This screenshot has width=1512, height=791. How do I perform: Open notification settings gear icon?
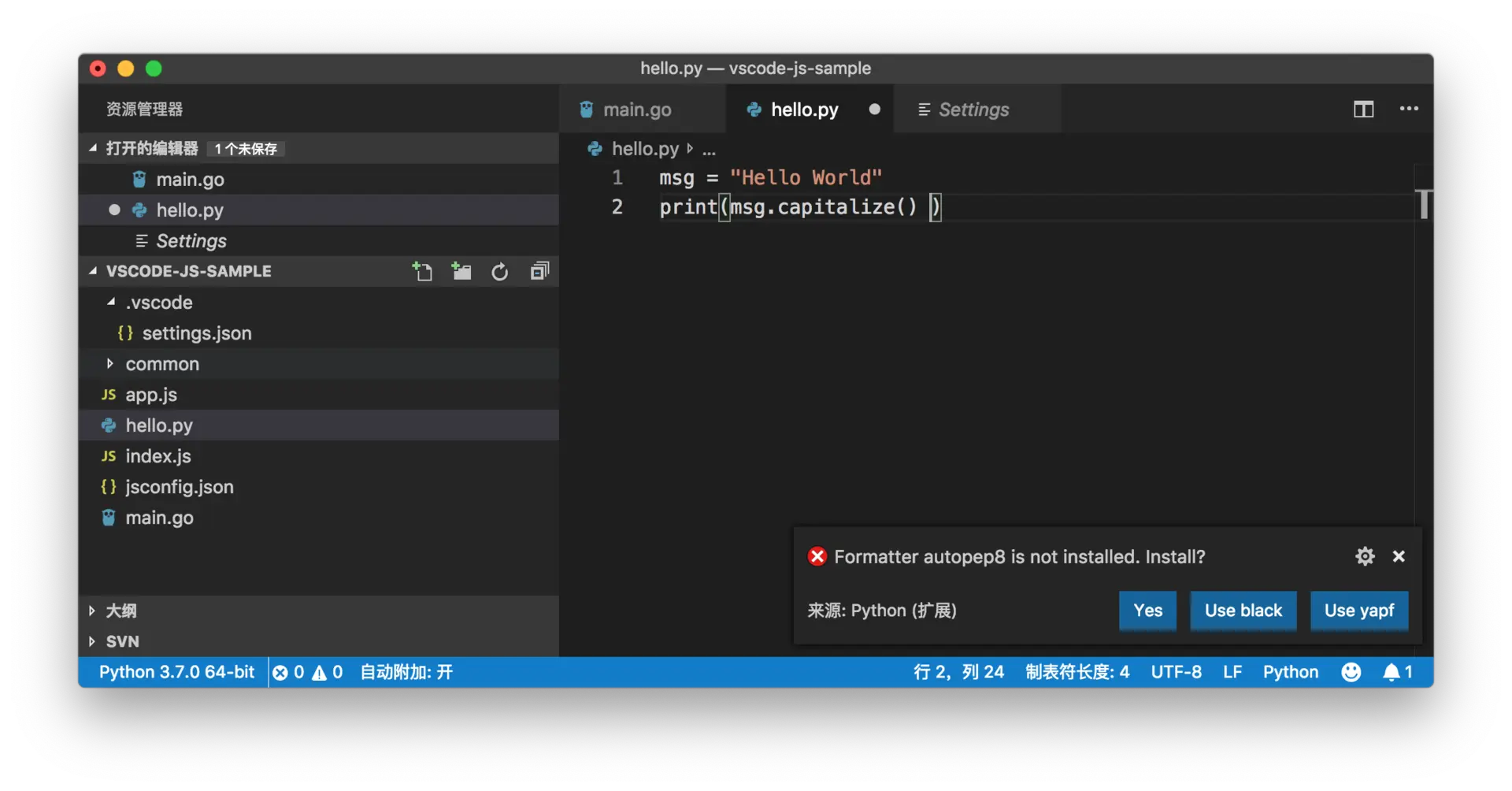click(x=1365, y=556)
